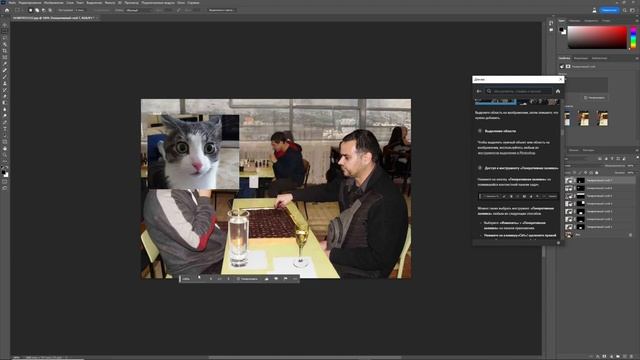640x360 pixels.
Task: Open the Изображение menu
Action: (53, 2)
